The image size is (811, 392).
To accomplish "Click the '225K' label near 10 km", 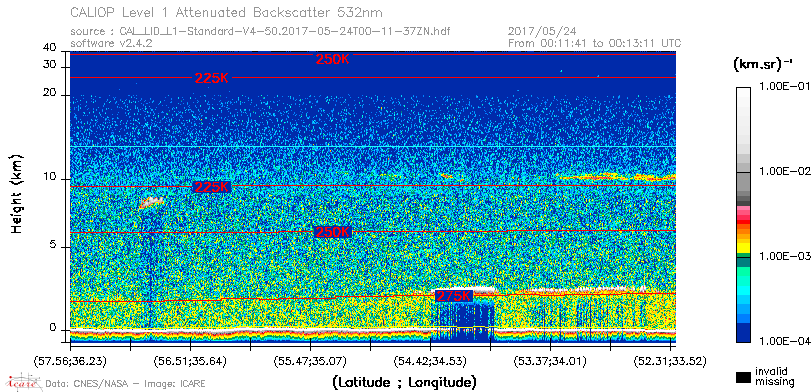I will coord(211,187).
